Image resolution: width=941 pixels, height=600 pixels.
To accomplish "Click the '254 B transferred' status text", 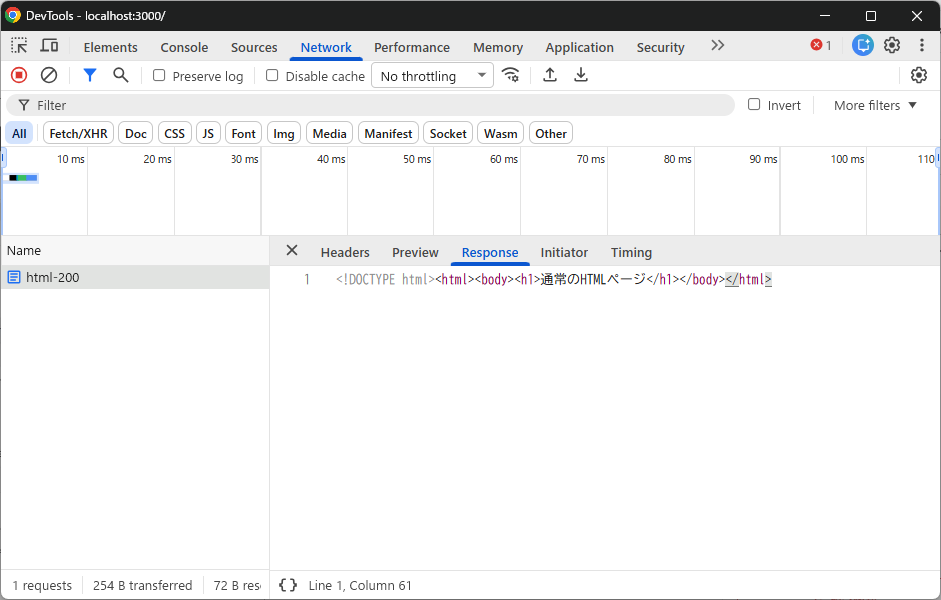I will pyautogui.click(x=142, y=586).
